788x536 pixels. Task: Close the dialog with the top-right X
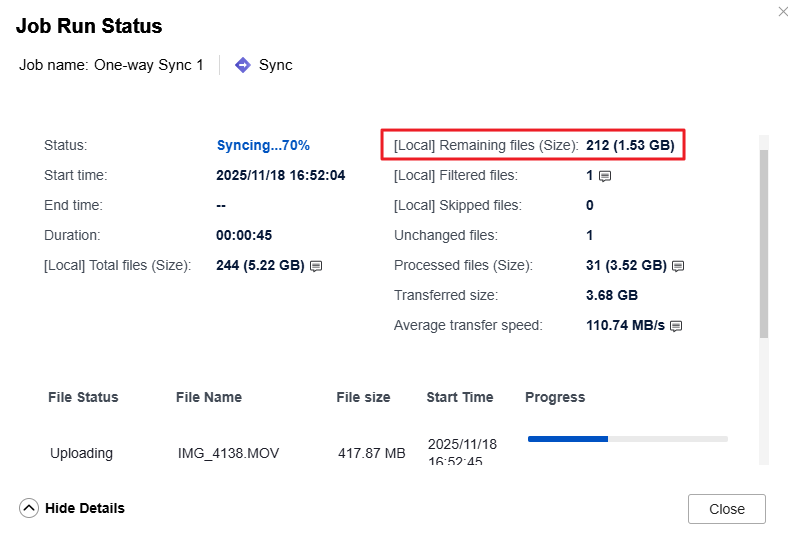pos(781,11)
